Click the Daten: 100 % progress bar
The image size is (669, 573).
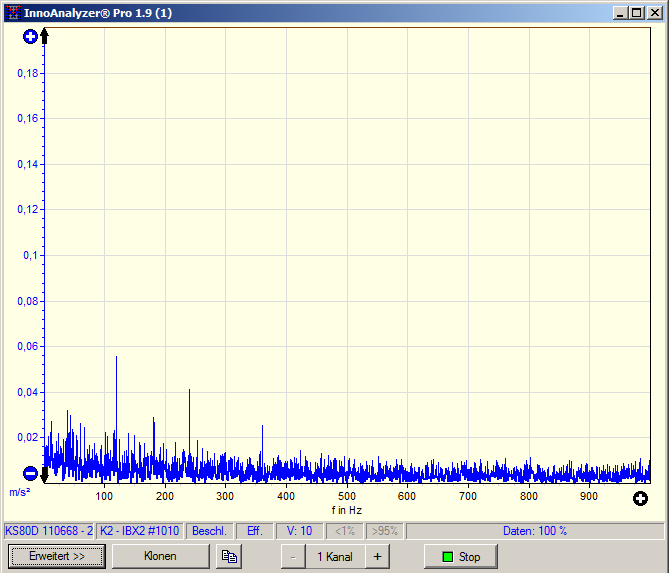tap(534, 531)
